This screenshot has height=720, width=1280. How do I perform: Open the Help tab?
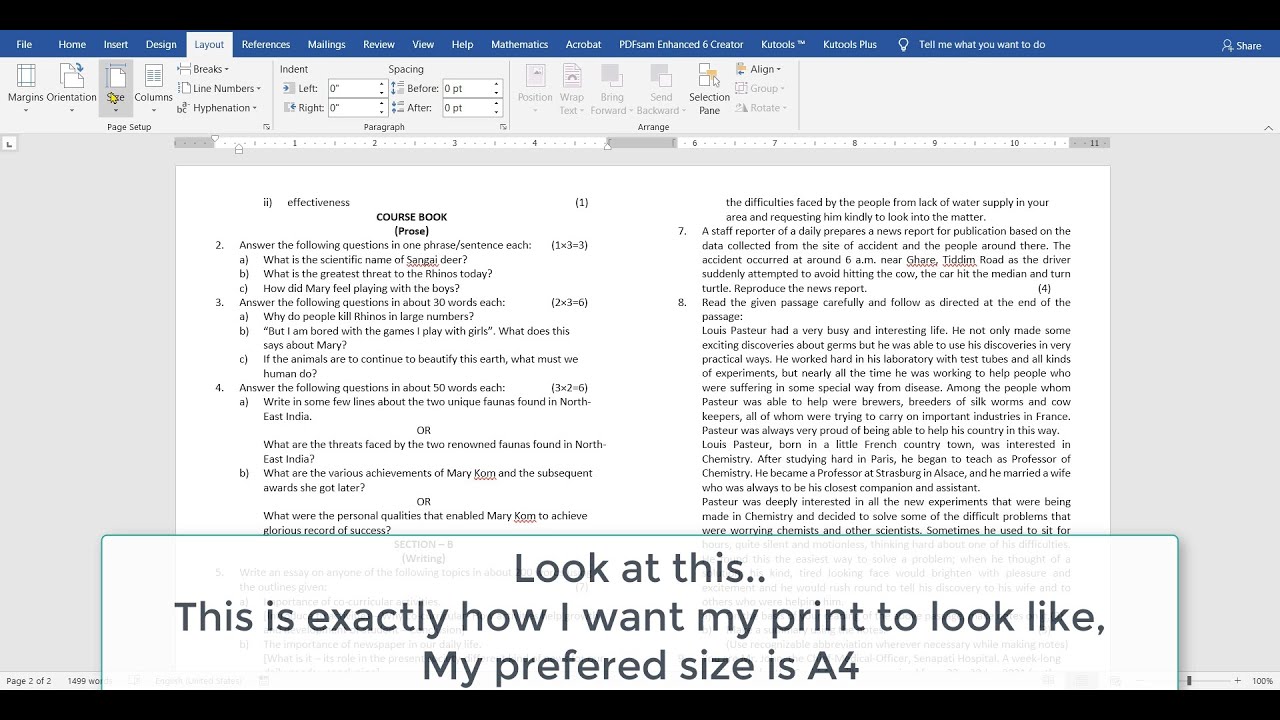pos(462,44)
